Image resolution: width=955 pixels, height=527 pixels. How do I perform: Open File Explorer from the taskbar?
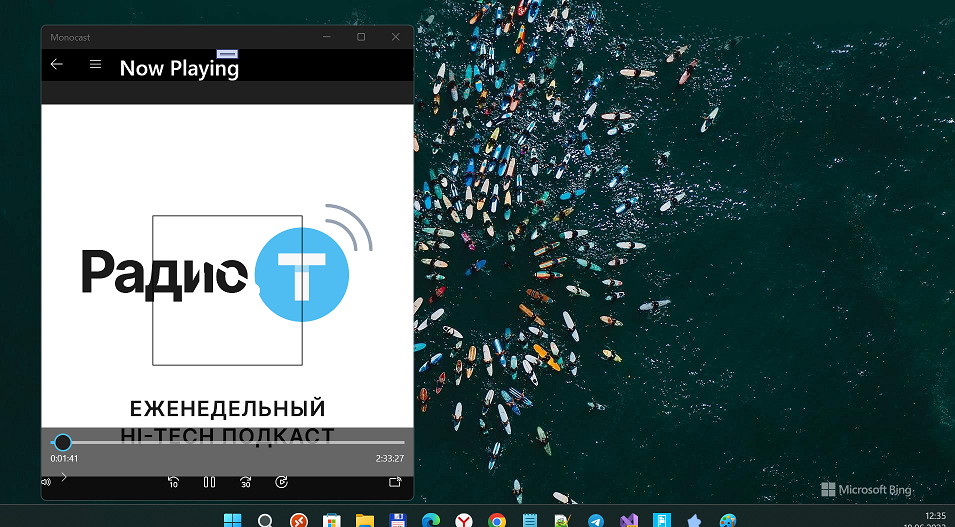point(365,521)
